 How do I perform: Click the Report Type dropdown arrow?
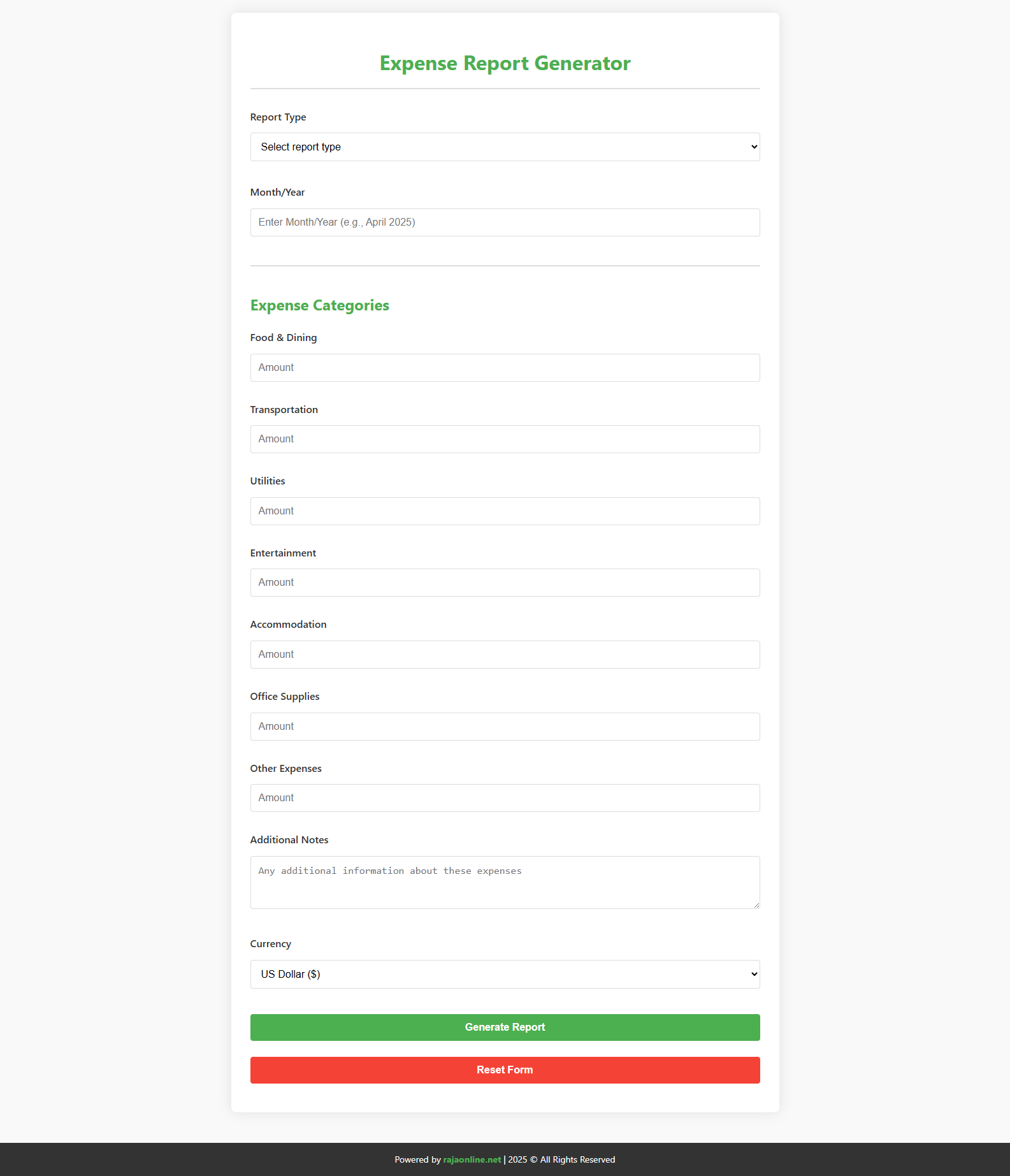tap(754, 147)
